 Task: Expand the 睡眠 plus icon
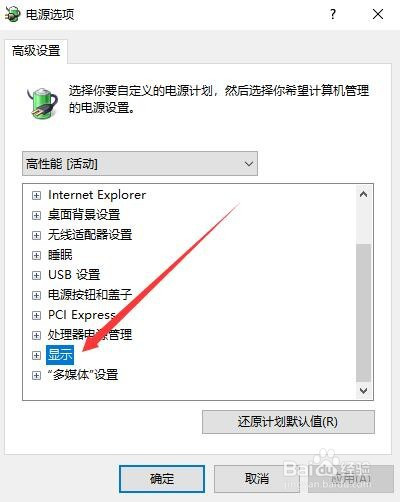[36, 255]
